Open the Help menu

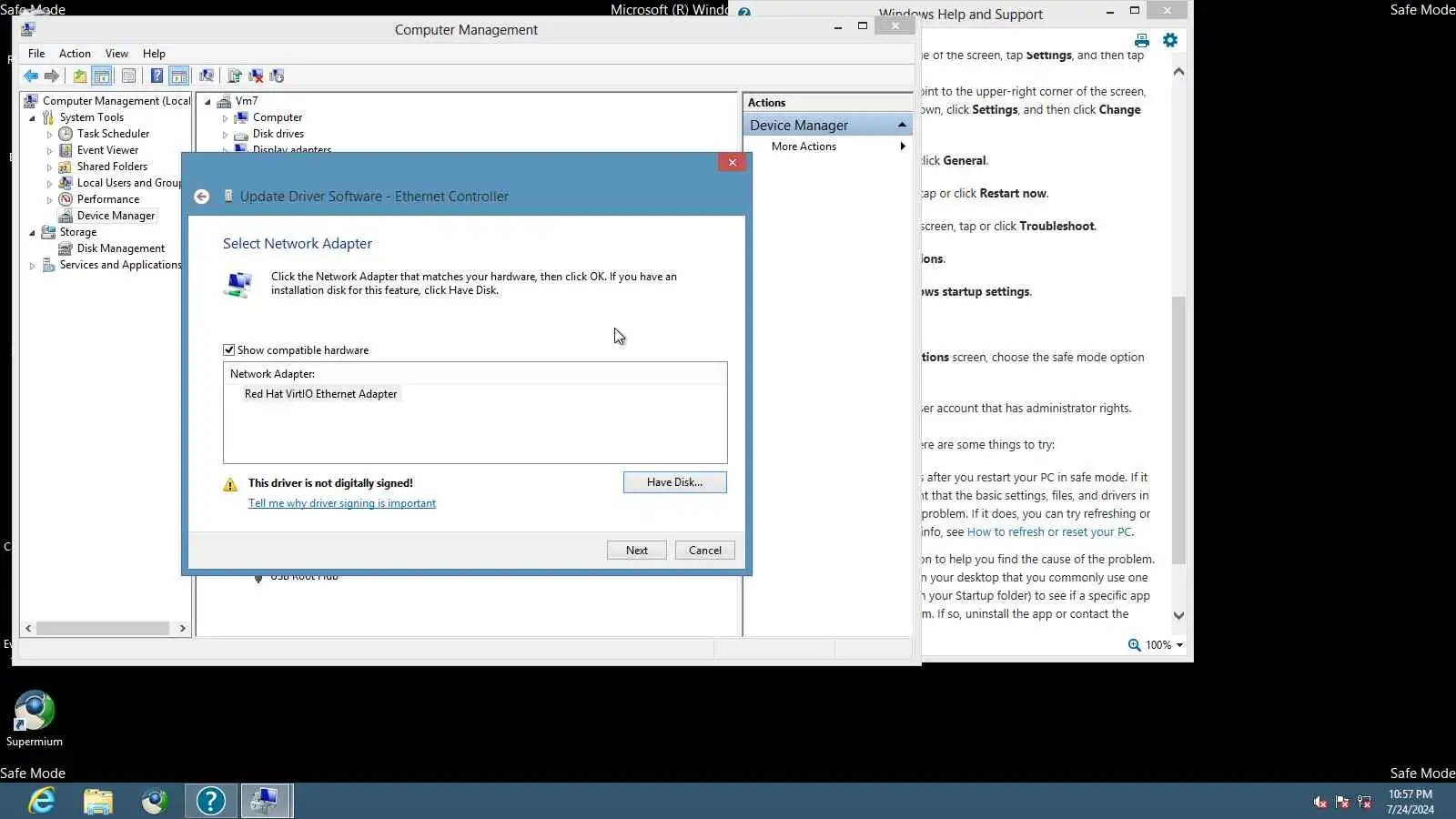pyautogui.click(x=154, y=54)
